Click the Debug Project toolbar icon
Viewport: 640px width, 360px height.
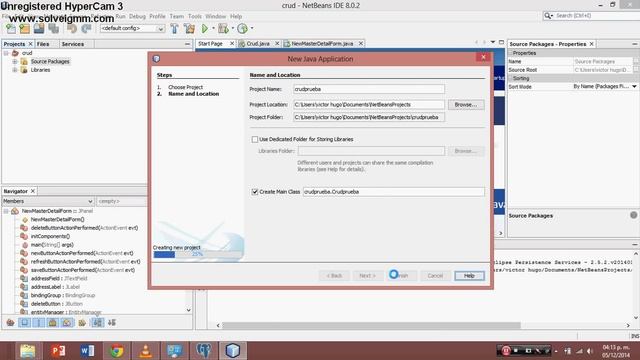coord(223,29)
